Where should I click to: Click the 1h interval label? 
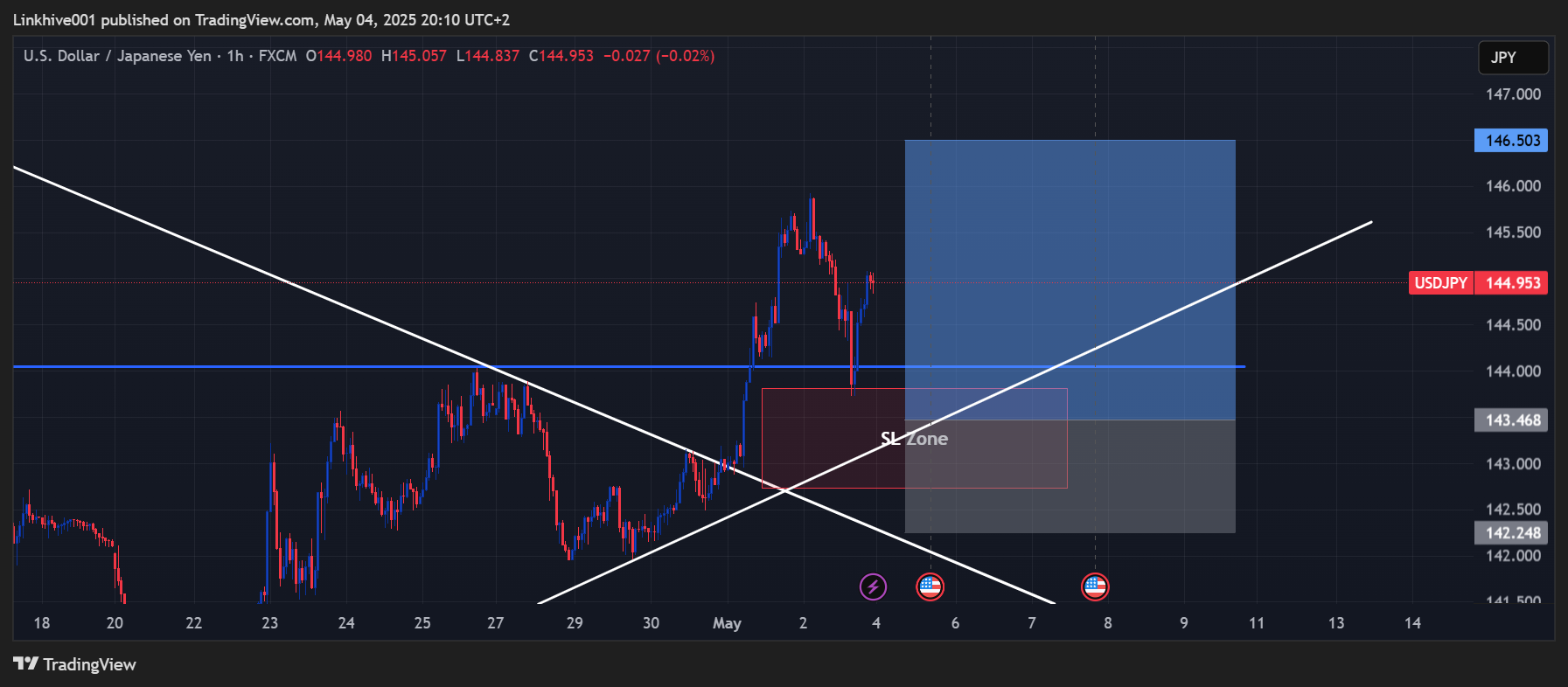coord(235,56)
